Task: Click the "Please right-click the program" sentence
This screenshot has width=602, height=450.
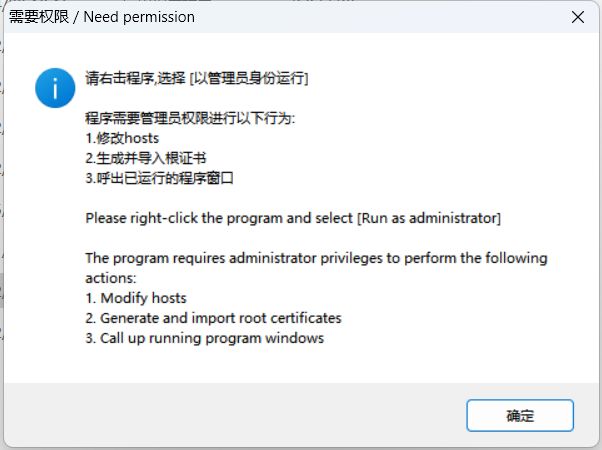Action: click(293, 218)
